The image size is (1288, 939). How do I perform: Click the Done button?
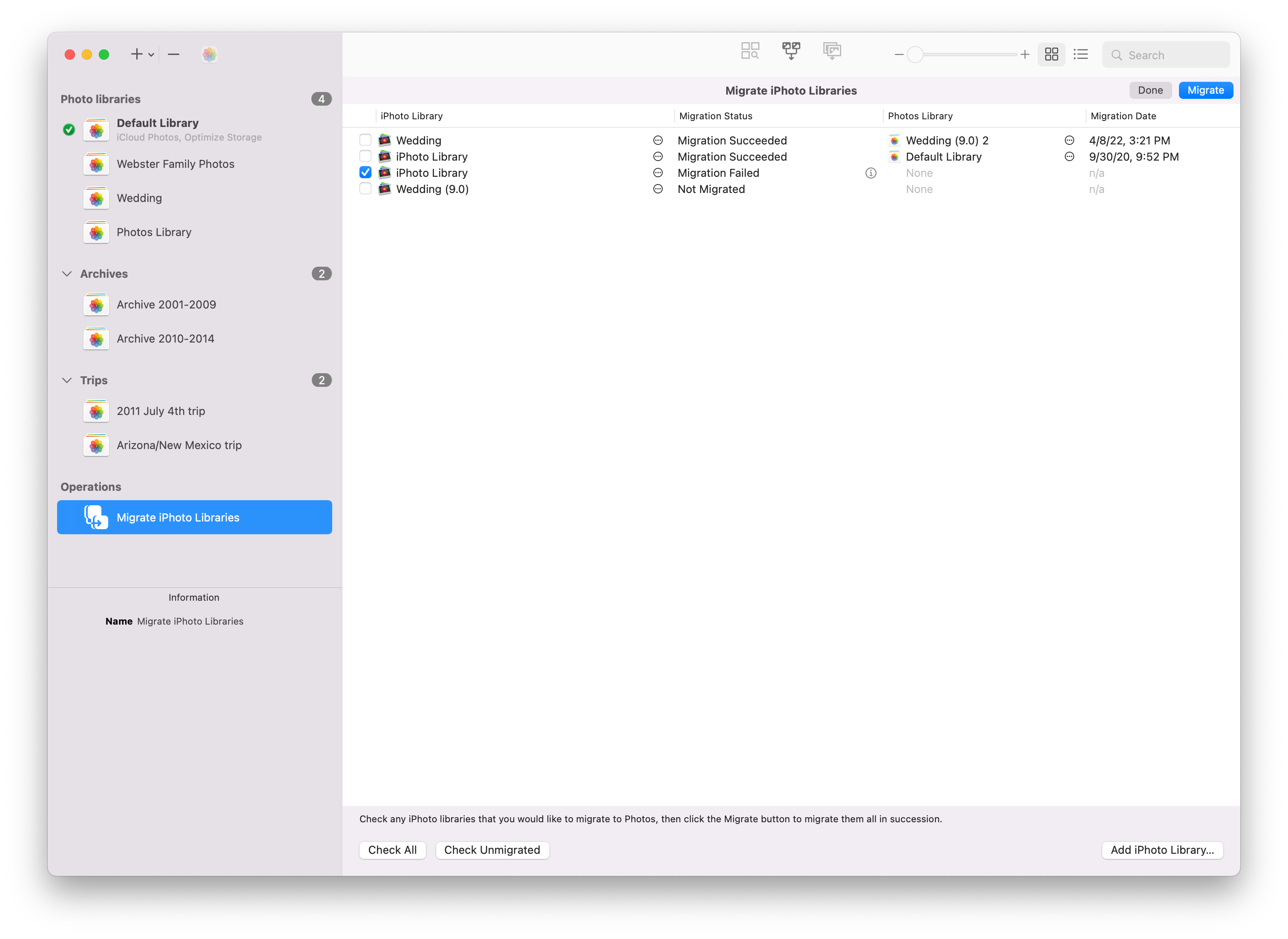point(1150,90)
